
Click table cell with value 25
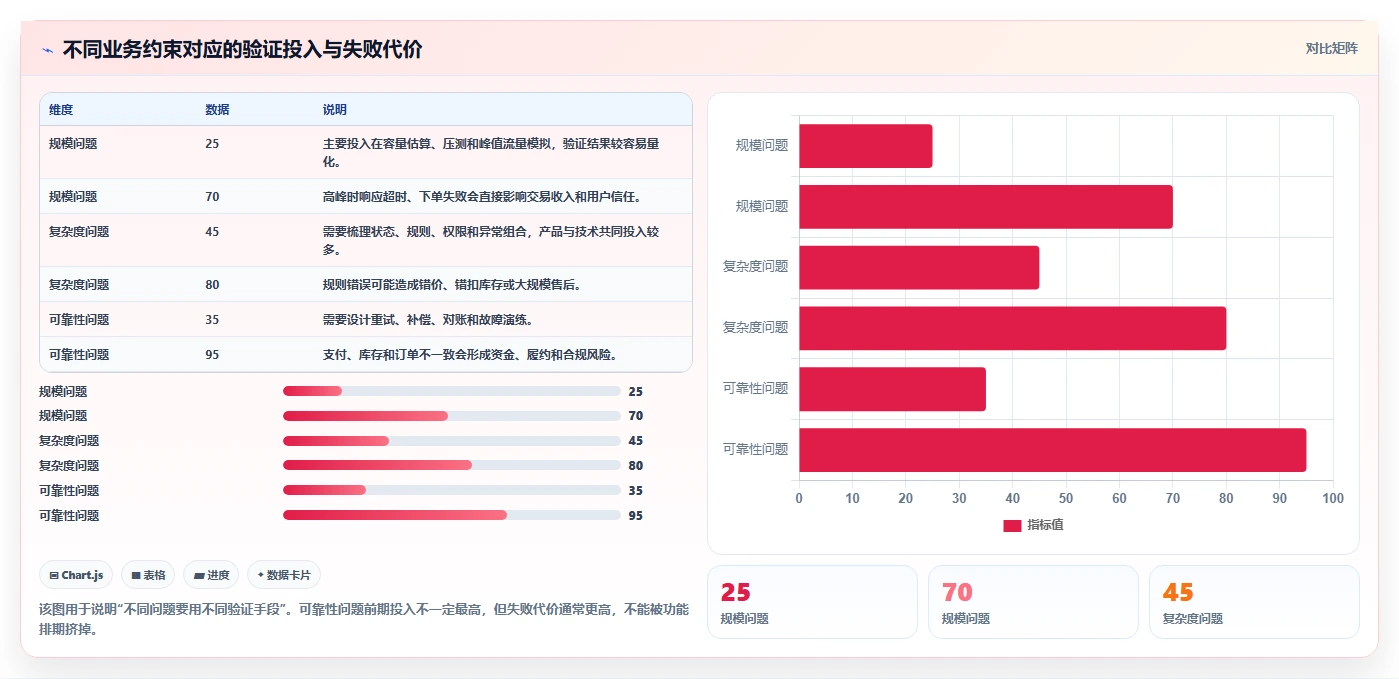point(212,144)
